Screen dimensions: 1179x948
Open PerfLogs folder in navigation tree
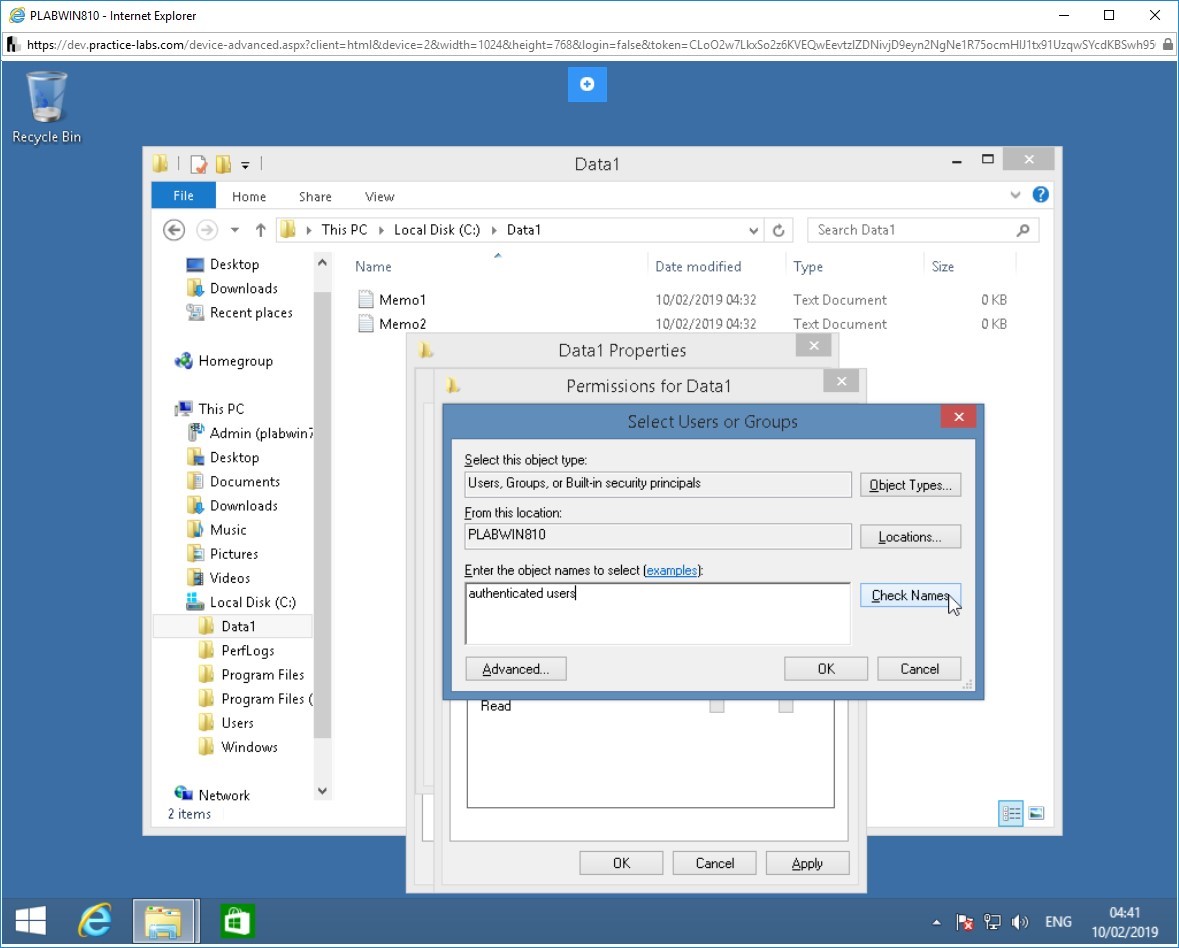coord(247,650)
